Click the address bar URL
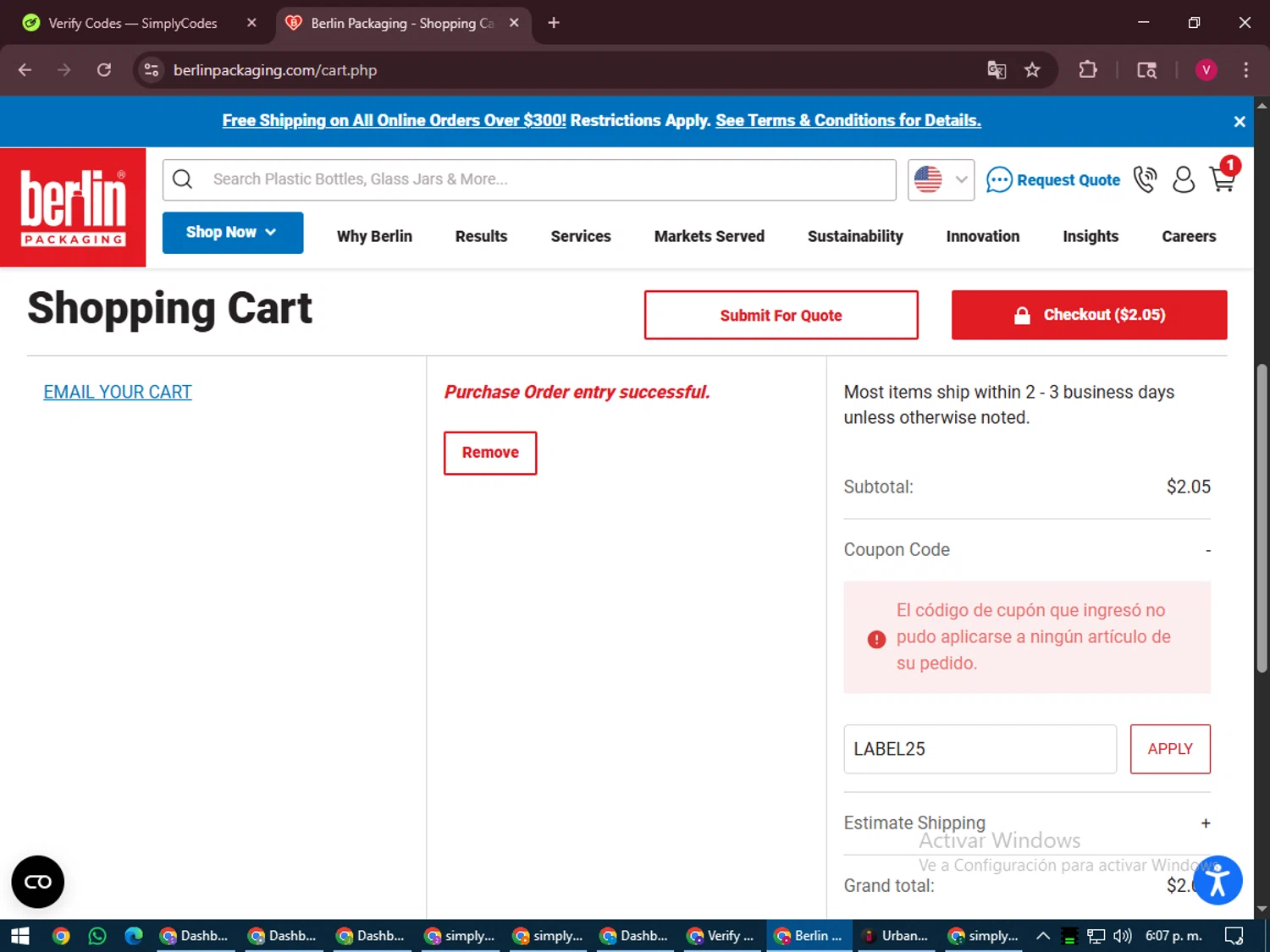 point(275,70)
